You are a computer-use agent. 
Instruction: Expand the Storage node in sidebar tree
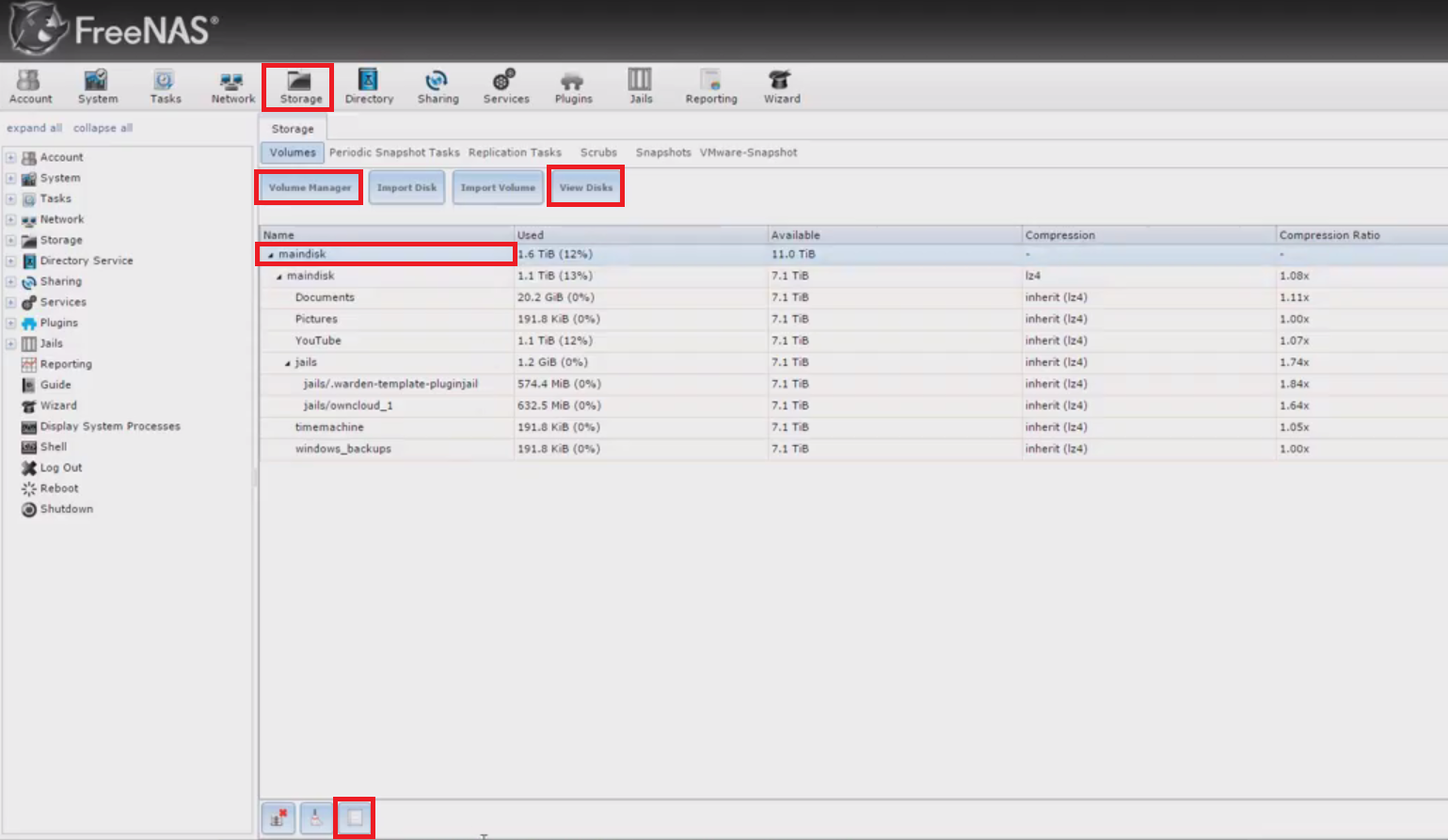click(x=11, y=241)
